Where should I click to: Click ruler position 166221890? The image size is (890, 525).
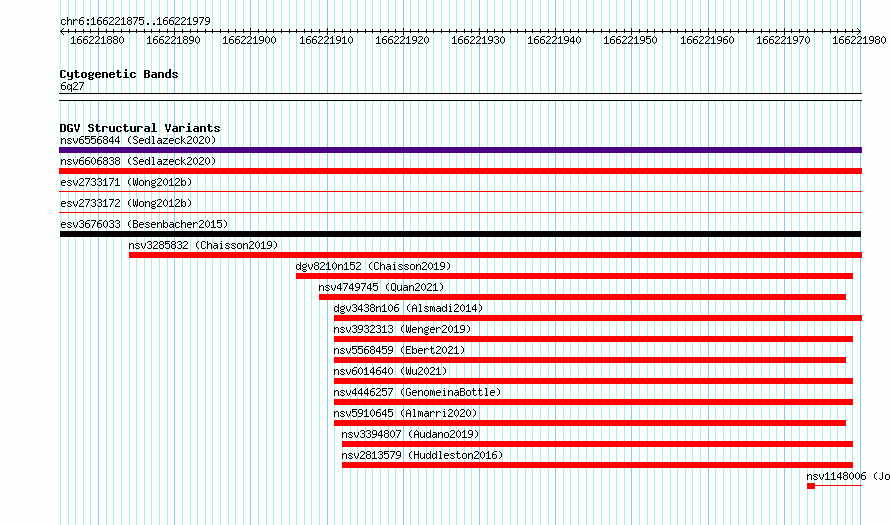tap(173, 40)
